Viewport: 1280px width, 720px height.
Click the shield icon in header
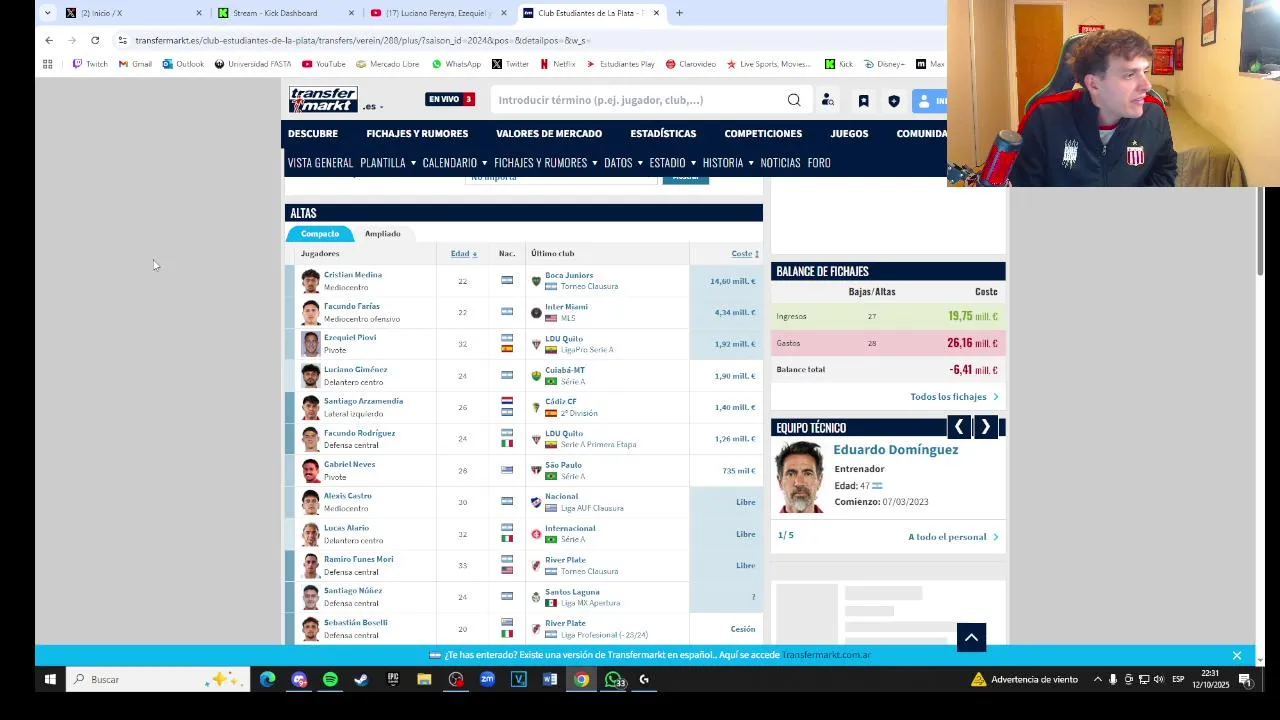coord(894,101)
